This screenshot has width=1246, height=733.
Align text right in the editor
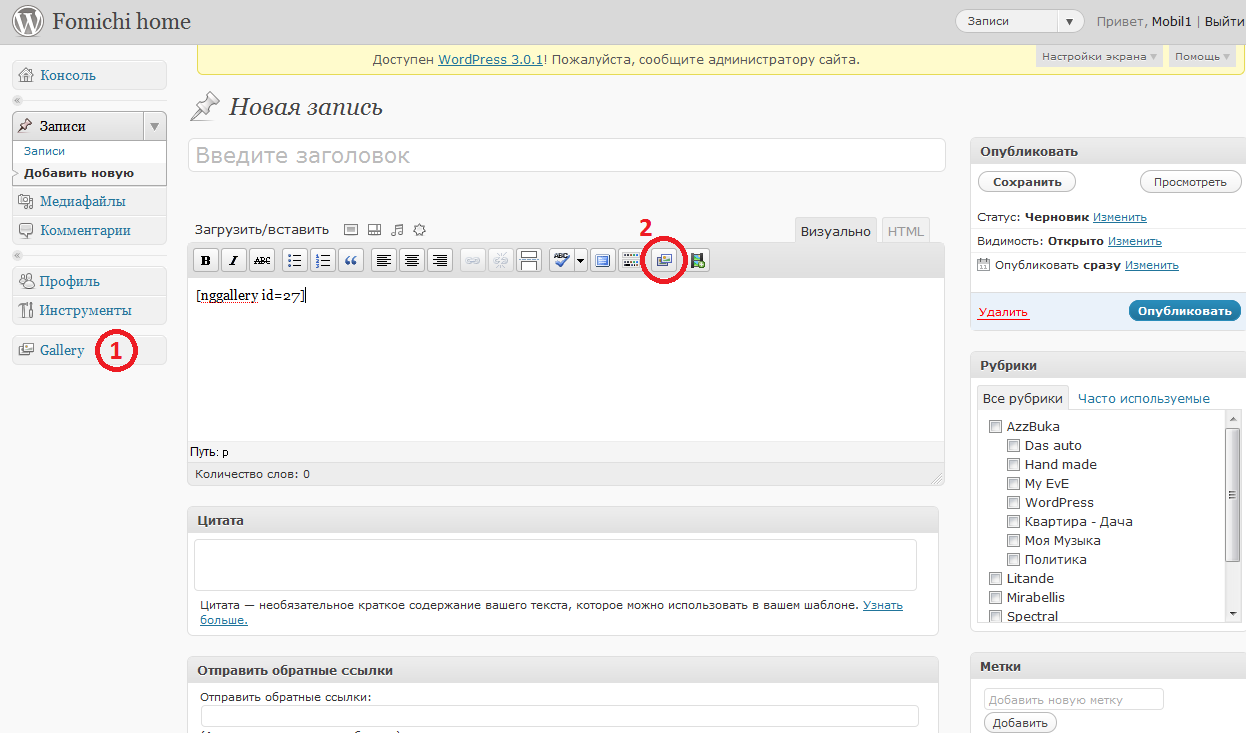(x=440, y=260)
